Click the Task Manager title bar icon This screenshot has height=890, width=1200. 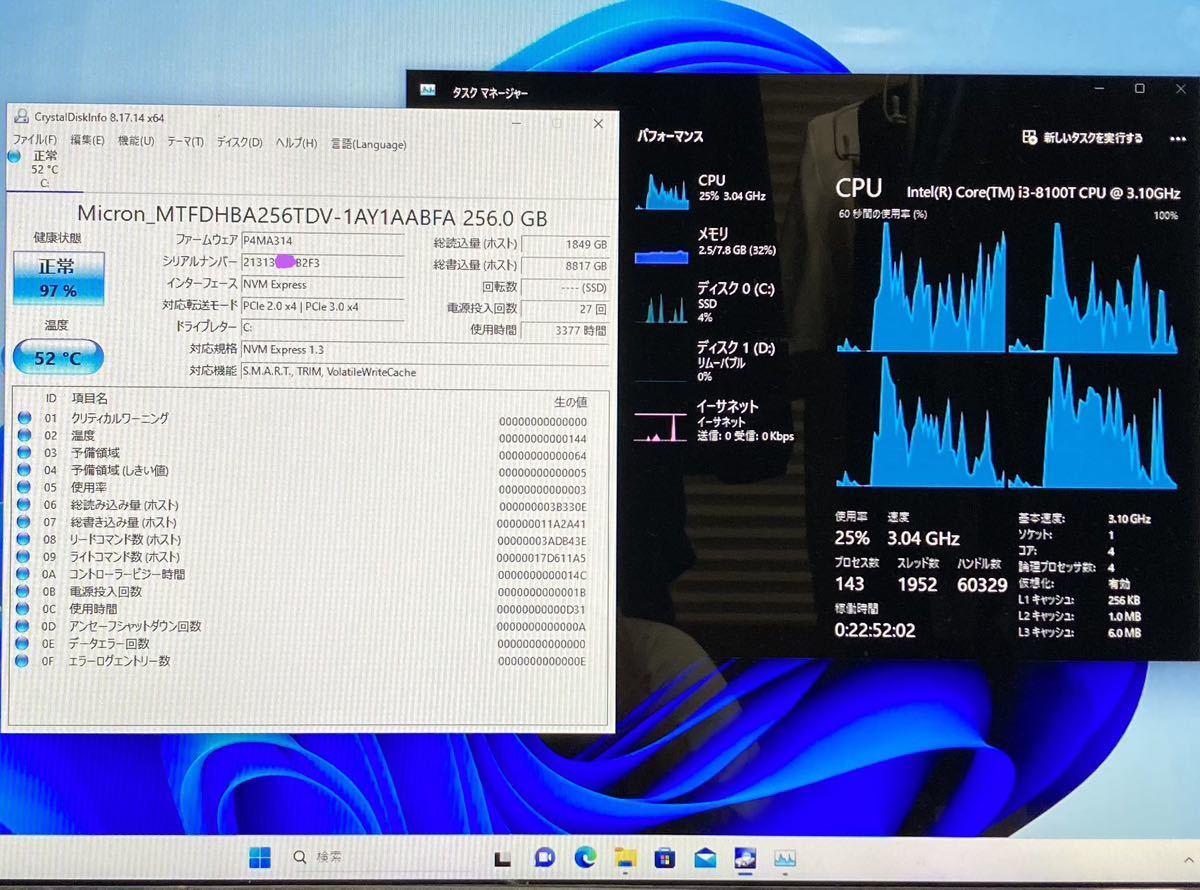pos(428,91)
